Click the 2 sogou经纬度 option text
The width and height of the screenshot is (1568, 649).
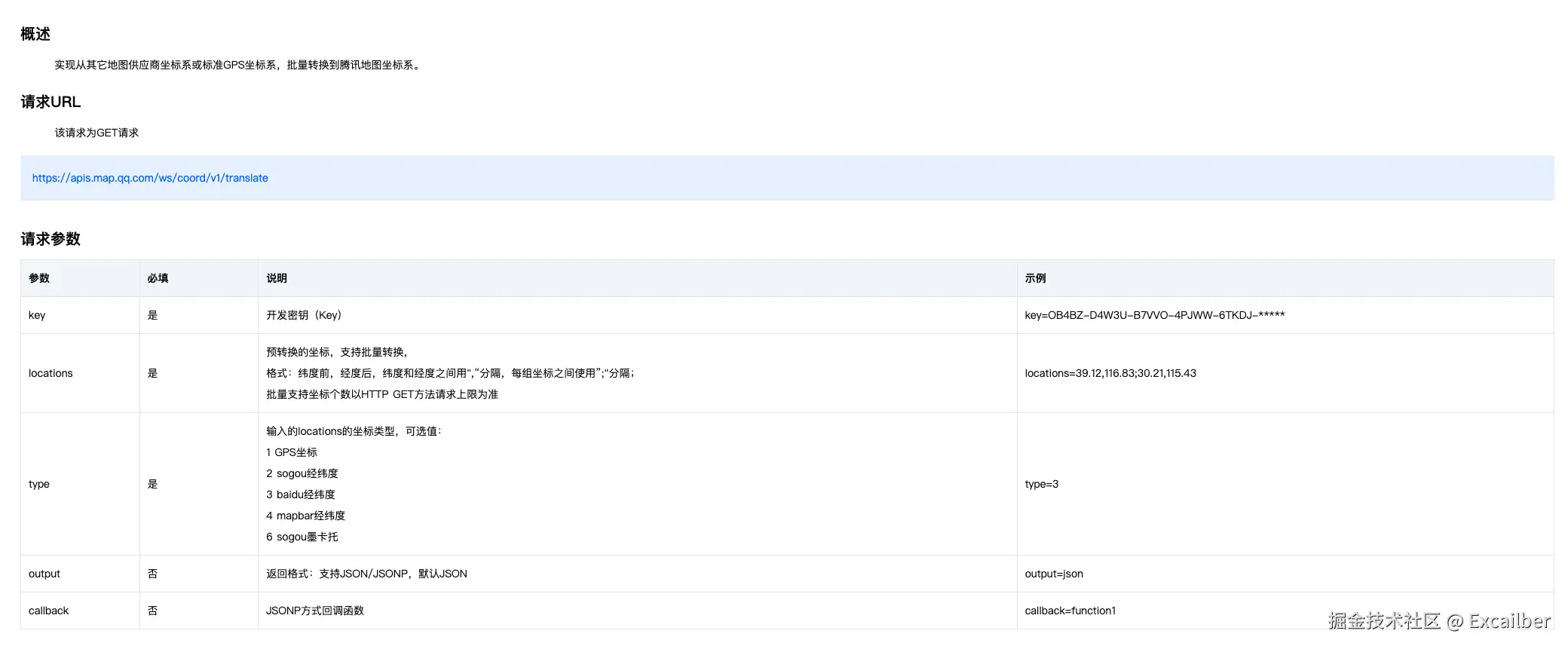tap(302, 473)
